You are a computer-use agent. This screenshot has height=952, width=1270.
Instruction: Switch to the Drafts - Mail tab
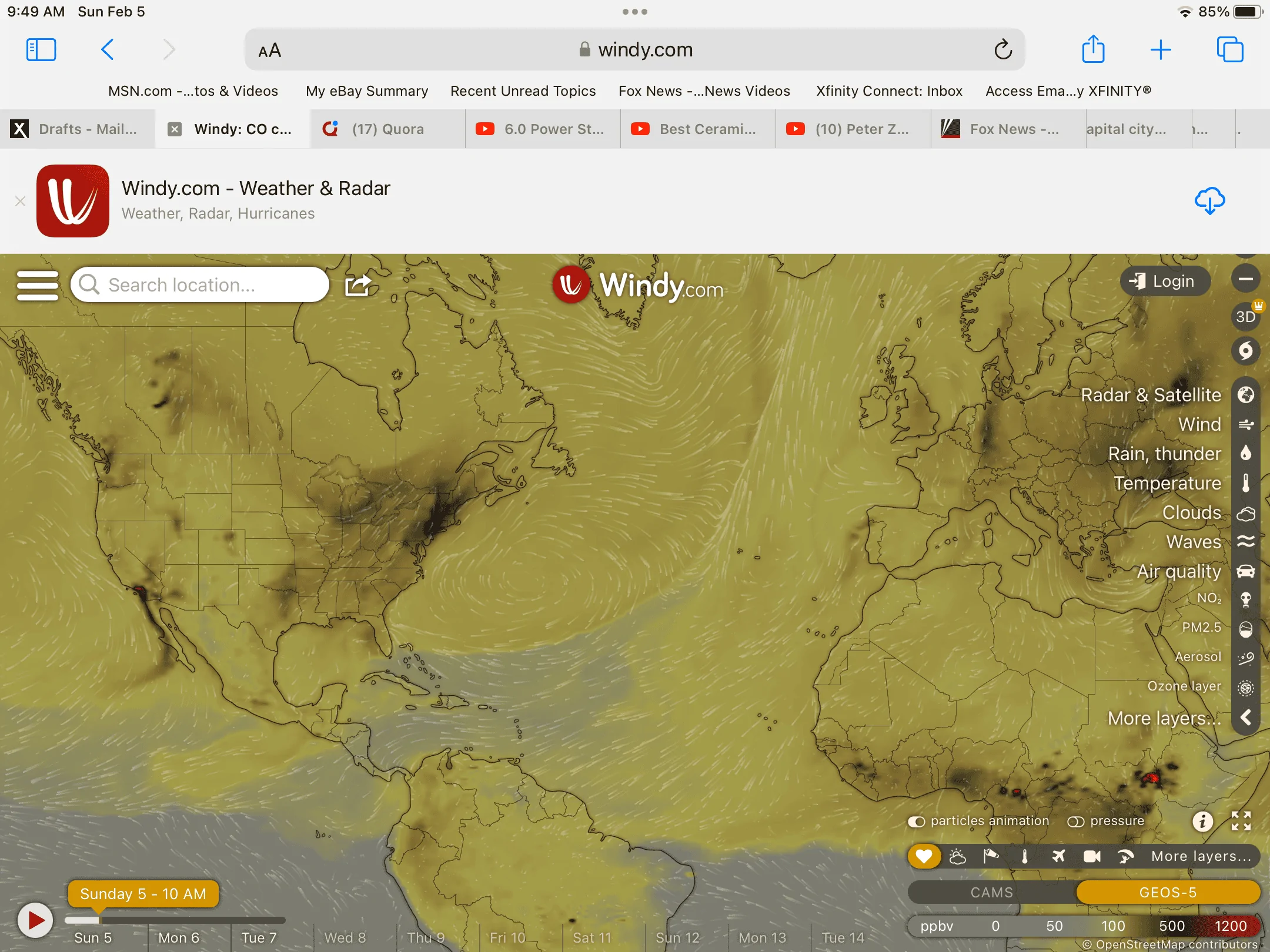[78, 129]
